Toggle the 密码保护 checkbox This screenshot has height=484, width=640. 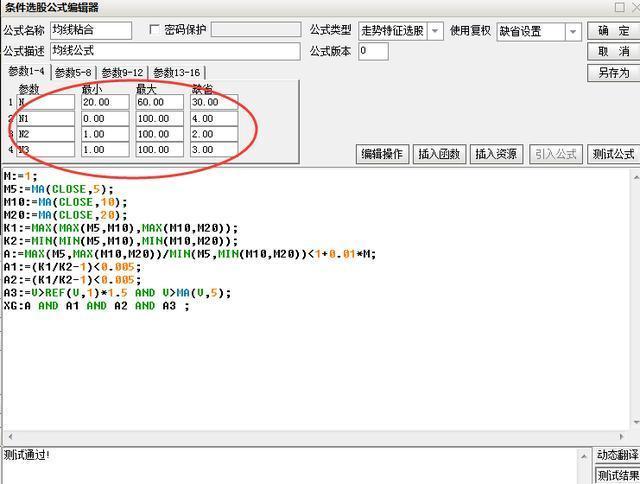(x=155, y=31)
